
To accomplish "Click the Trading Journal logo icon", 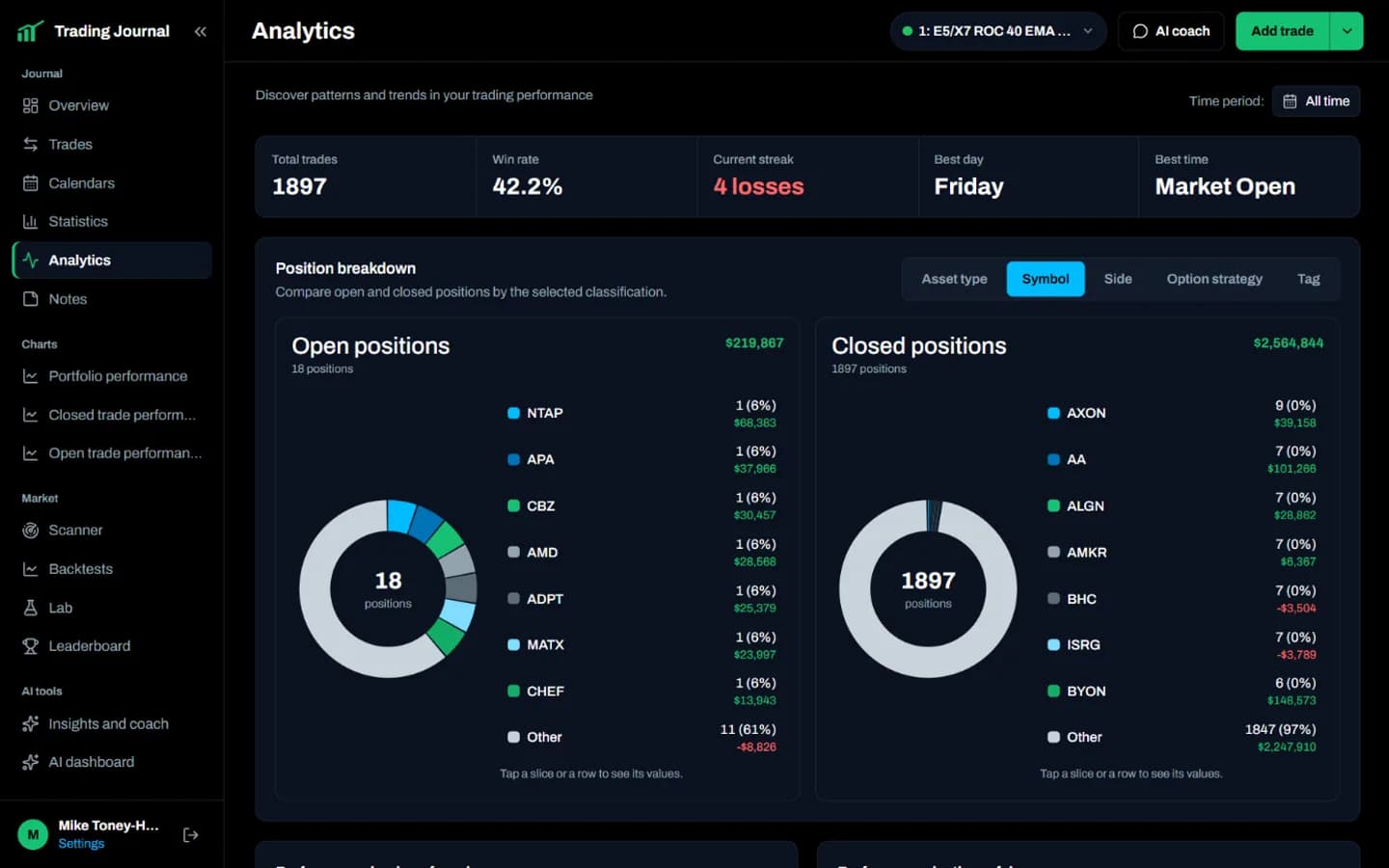I will 30,31.
